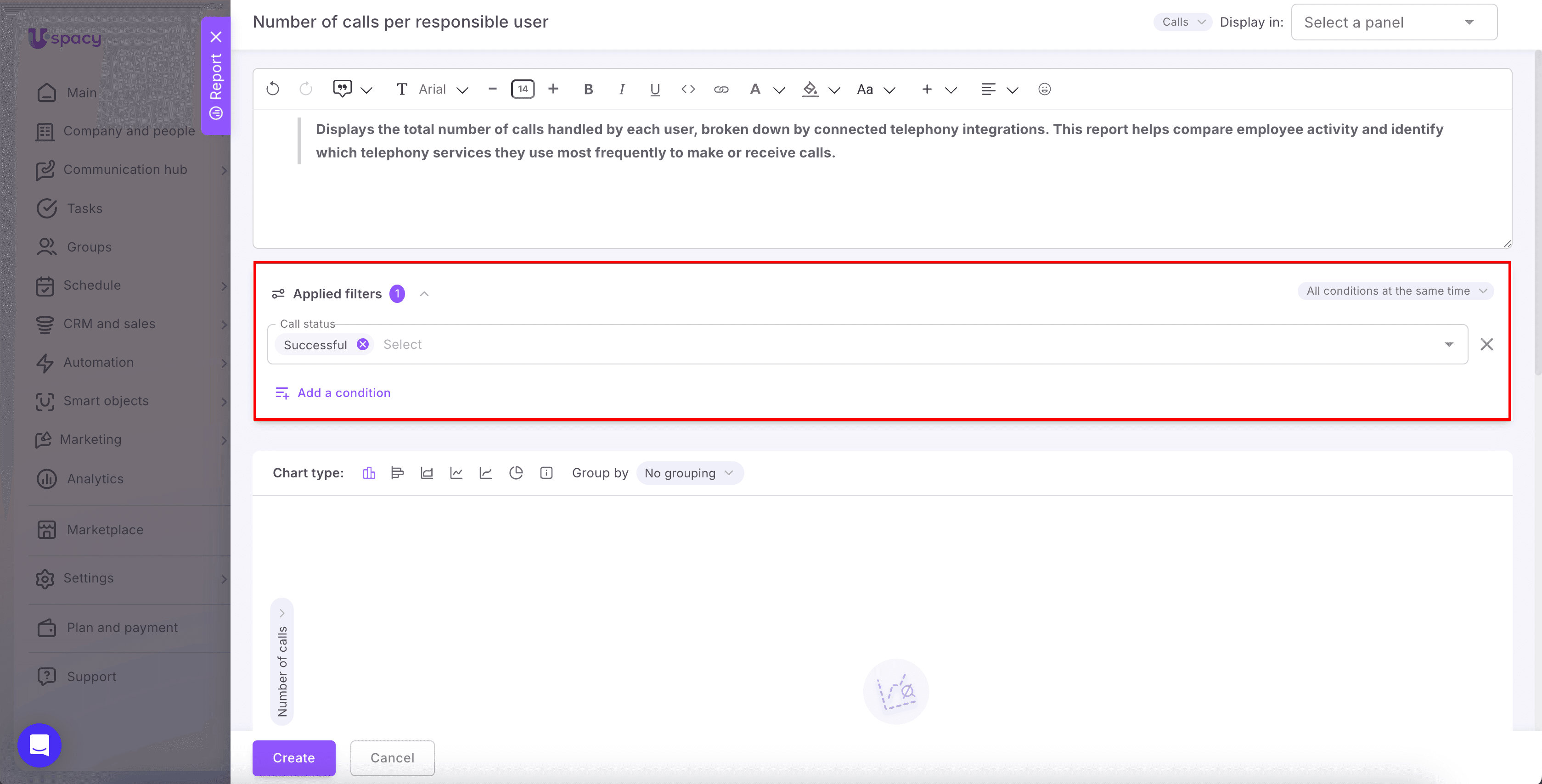
Task: Expand CRM and sales chevron
Action: (224, 325)
